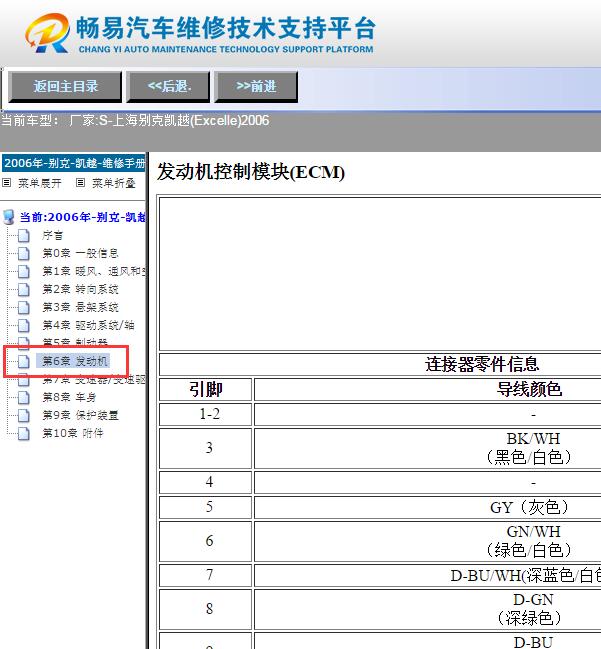Select pin cell 7

click(206, 575)
